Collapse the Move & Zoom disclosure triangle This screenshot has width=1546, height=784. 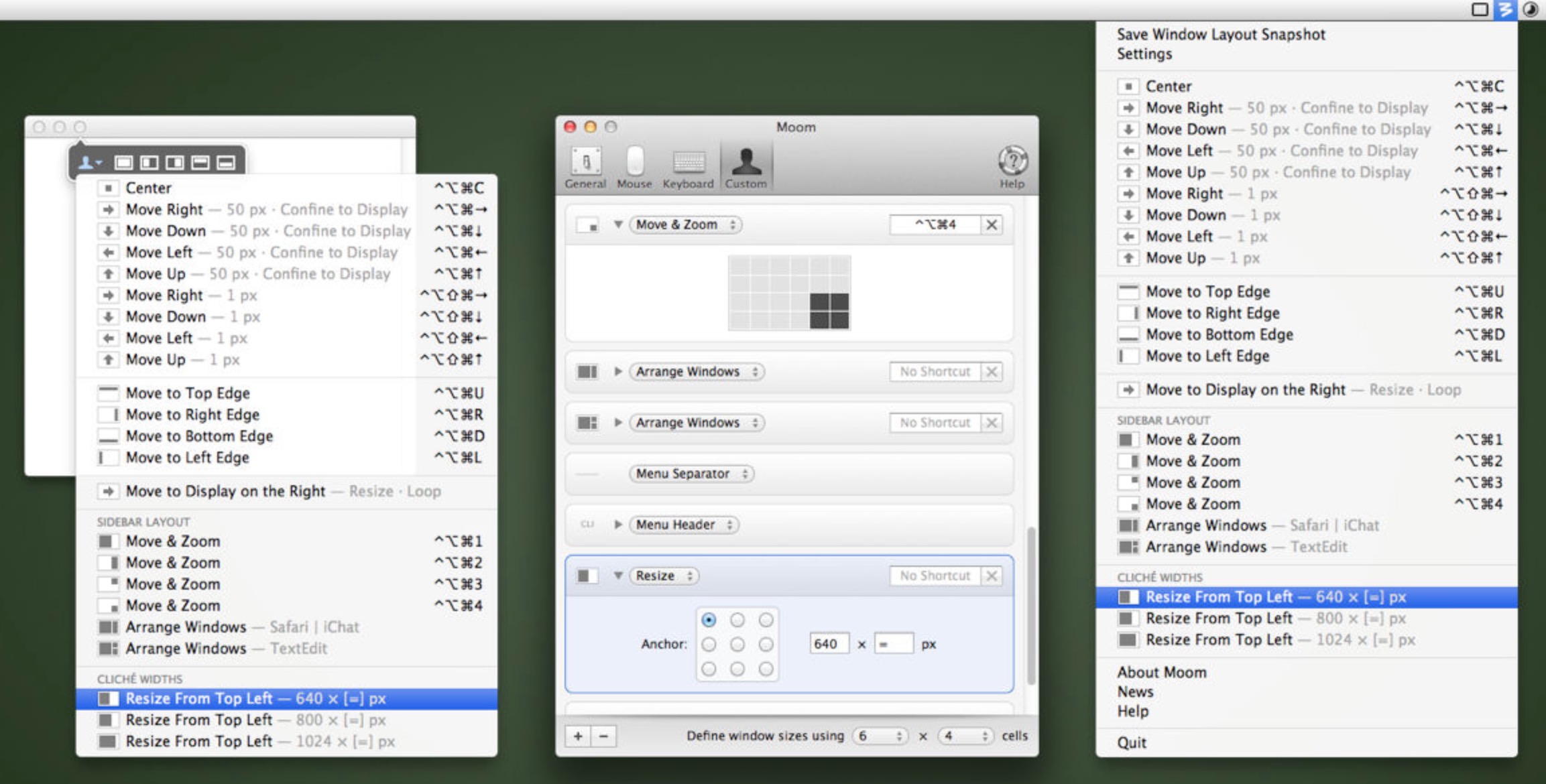(618, 224)
